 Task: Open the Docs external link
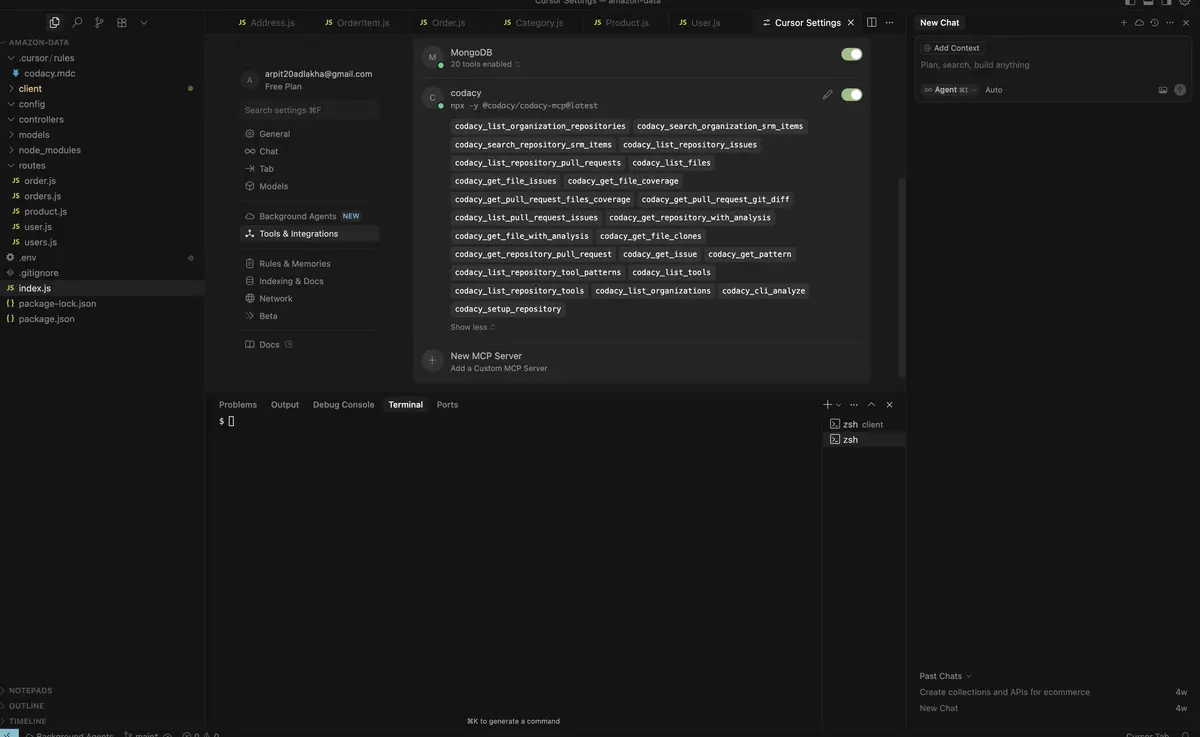click(x=269, y=345)
